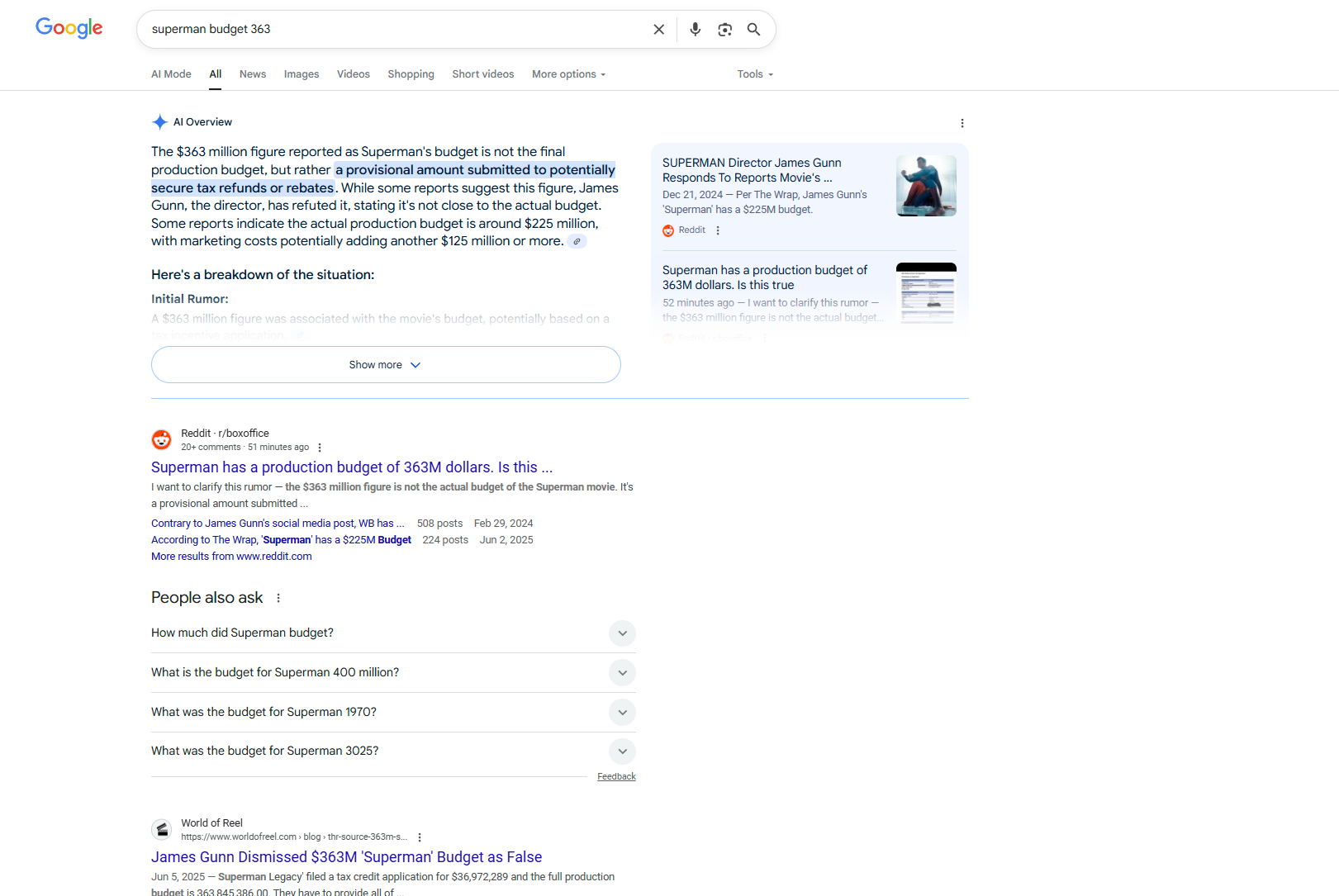Viewport: 1339px width, 896px height.
Task: Open People also ask three-dot menu
Action: tap(278, 598)
